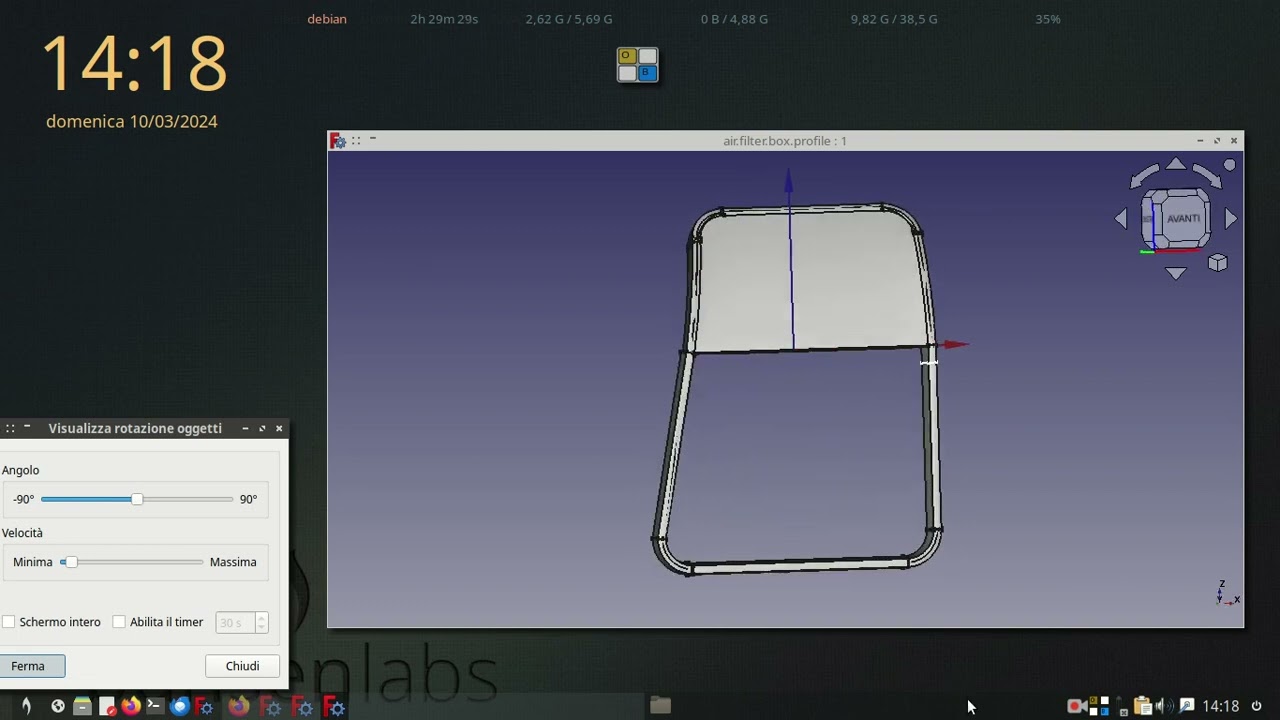Click the blue Z axis arrow in 3D view
The image size is (1280, 720).
788,181
